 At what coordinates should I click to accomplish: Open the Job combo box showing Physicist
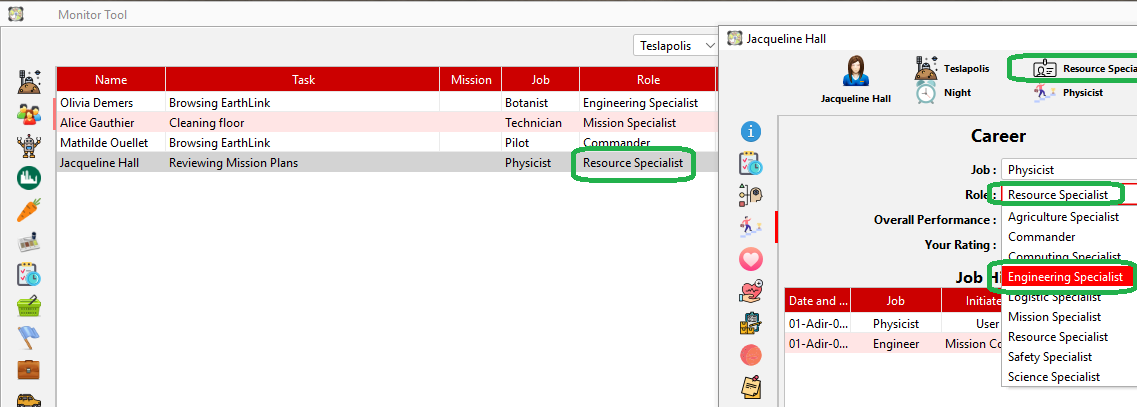pyautogui.click(x=1069, y=170)
